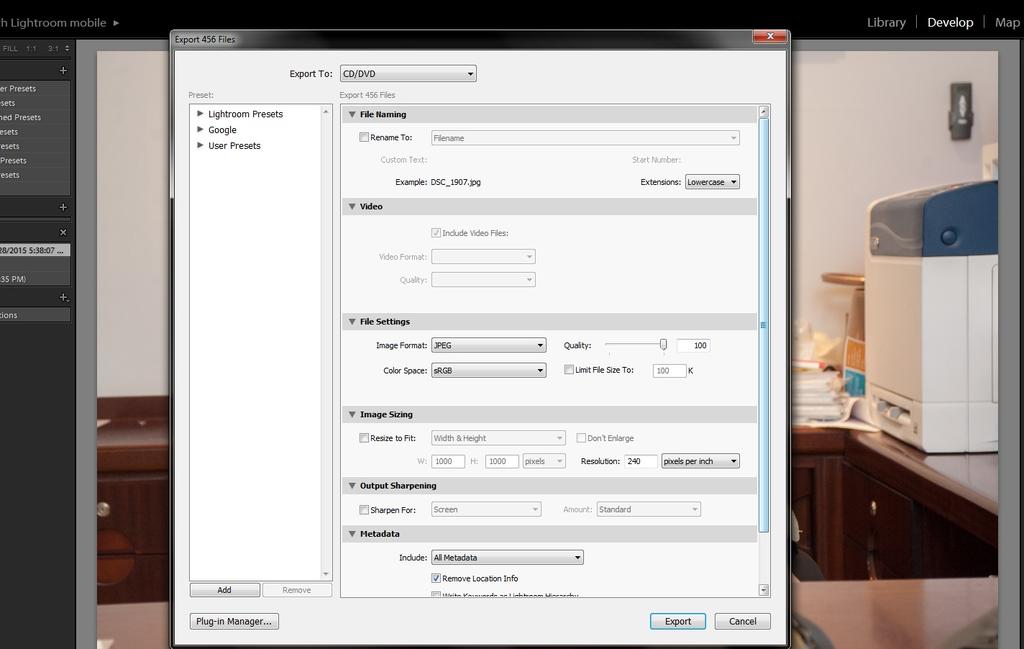Collapse the Output Sharpening section triangle
This screenshot has height=649, width=1024.
(352, 486)
